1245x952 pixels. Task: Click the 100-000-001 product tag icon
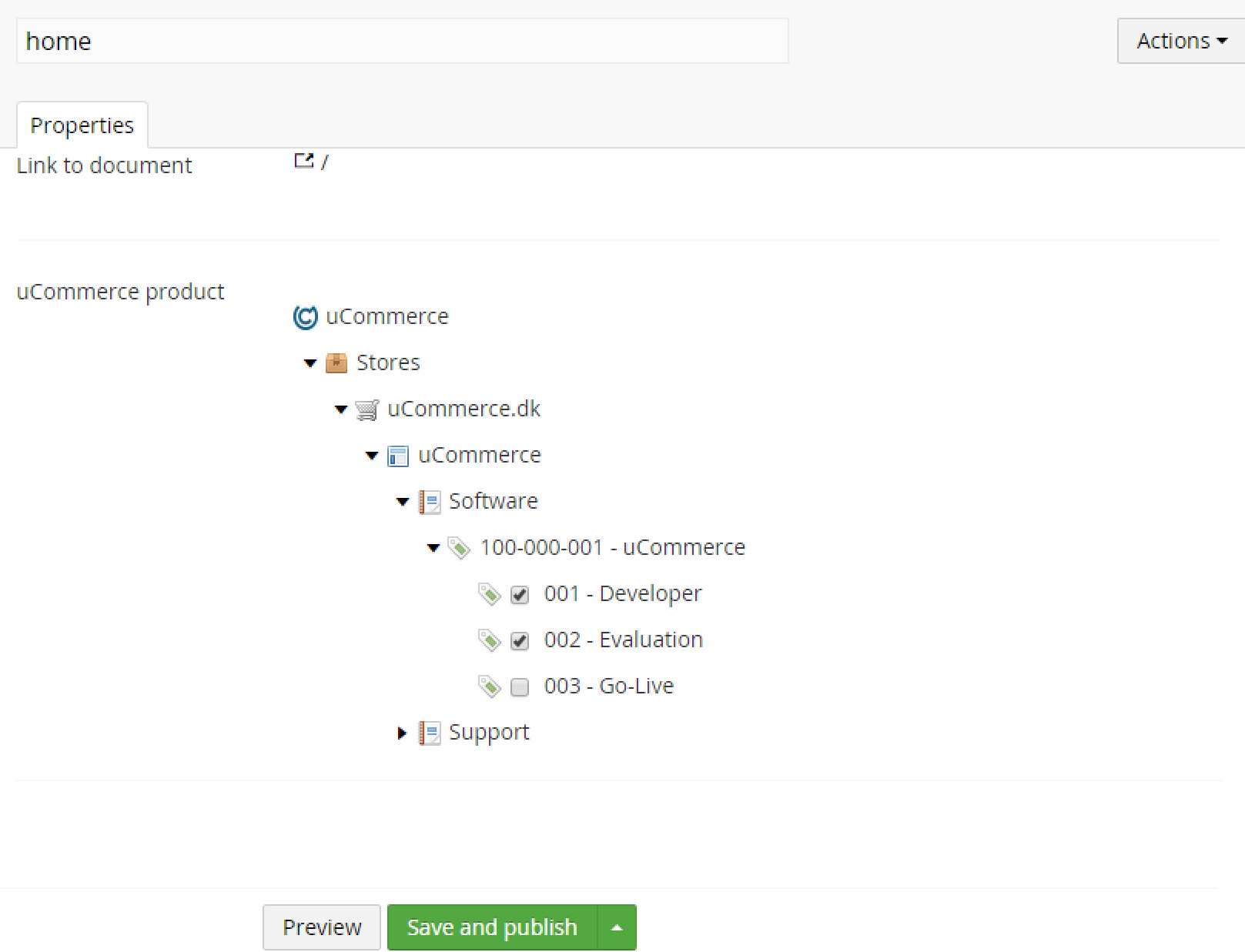[459, 548]
